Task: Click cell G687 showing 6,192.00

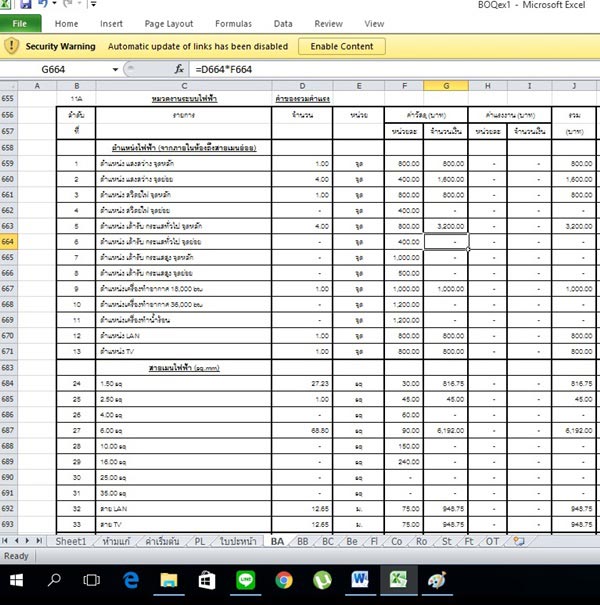Action: coord(446,430)
